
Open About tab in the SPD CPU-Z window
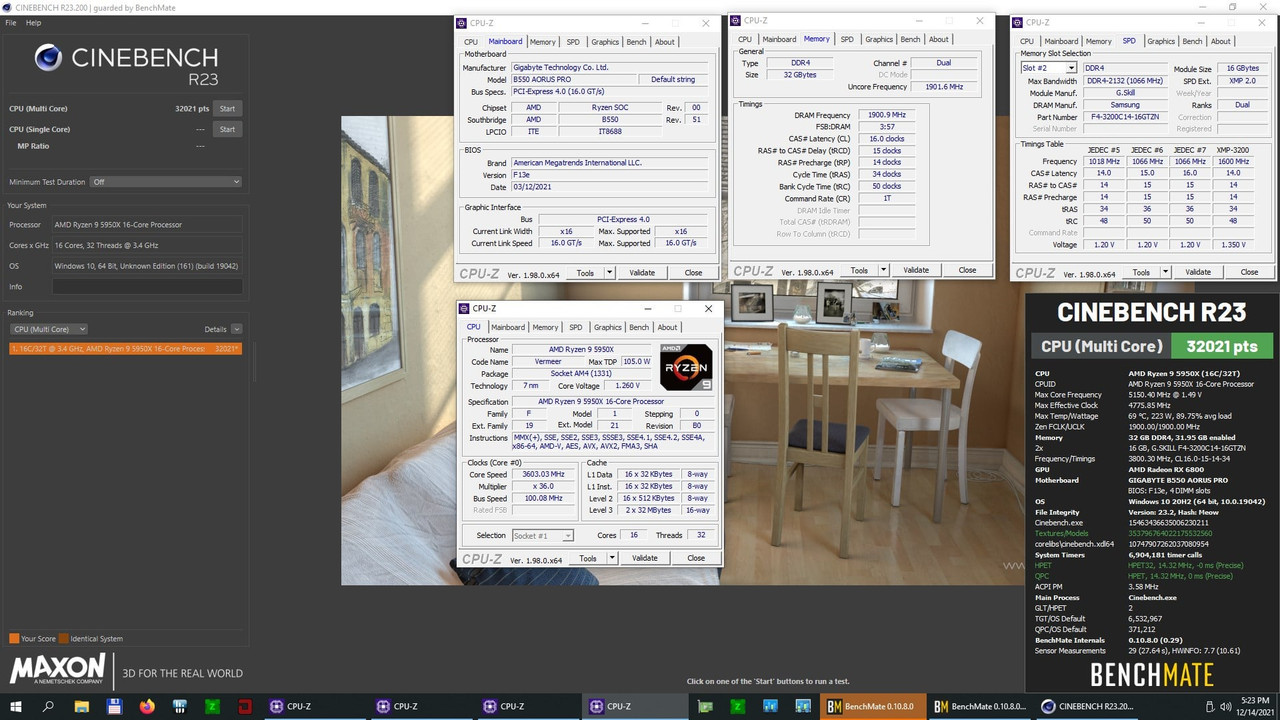click(1221, 42)
